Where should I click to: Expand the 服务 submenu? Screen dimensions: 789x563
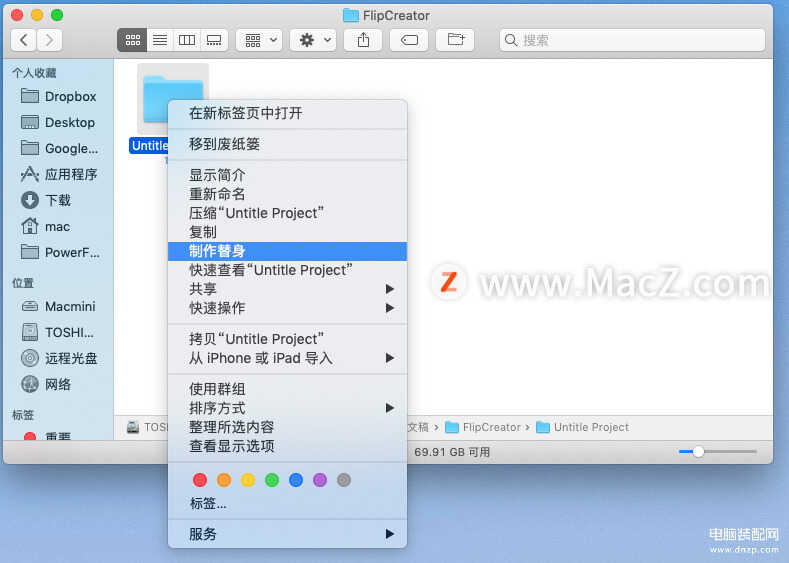[x=287, y=534]
